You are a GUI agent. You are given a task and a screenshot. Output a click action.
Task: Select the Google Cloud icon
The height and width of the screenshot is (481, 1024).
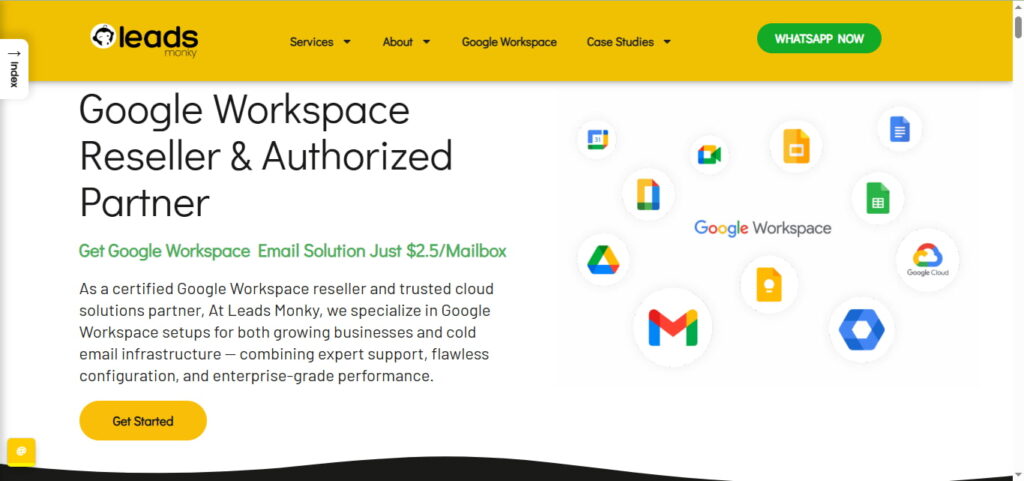(x=927, y=259)
